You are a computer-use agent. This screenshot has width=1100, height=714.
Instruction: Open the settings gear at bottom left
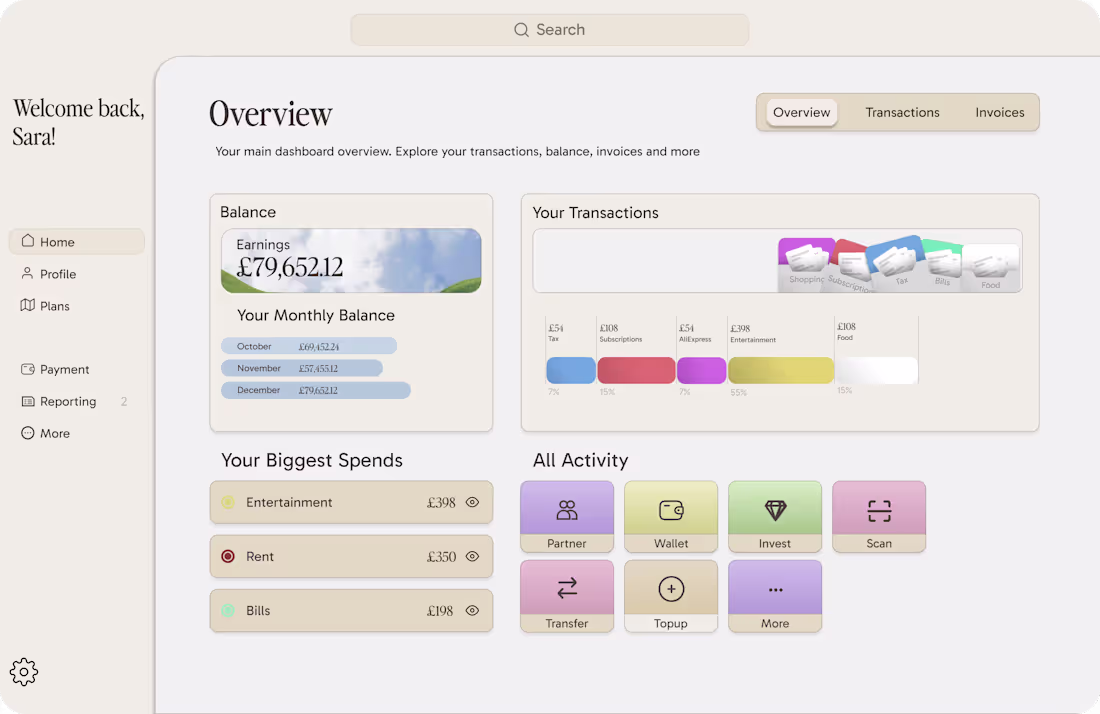[x=23, y=671]
